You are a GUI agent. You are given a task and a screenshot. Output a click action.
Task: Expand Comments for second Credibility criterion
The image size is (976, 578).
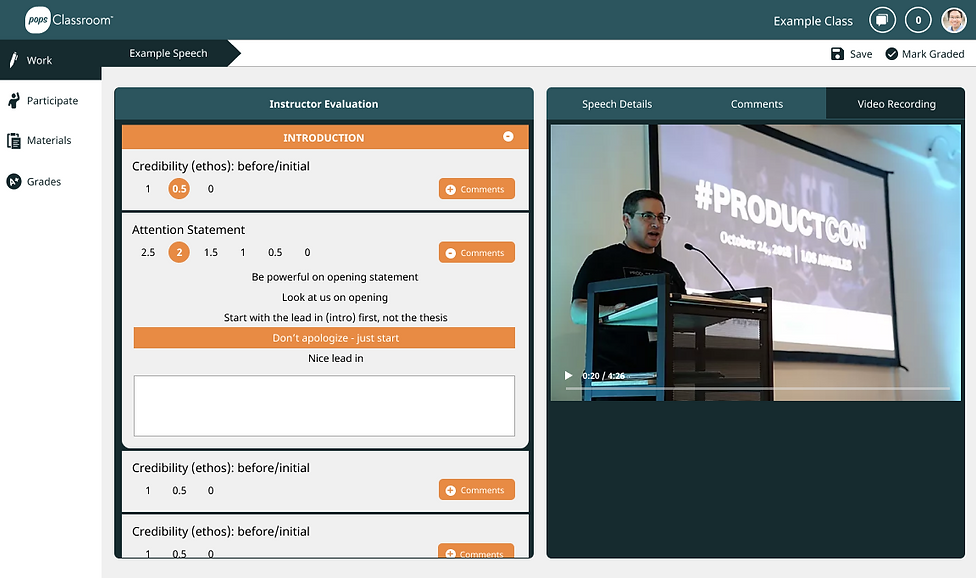pos(477,490)
